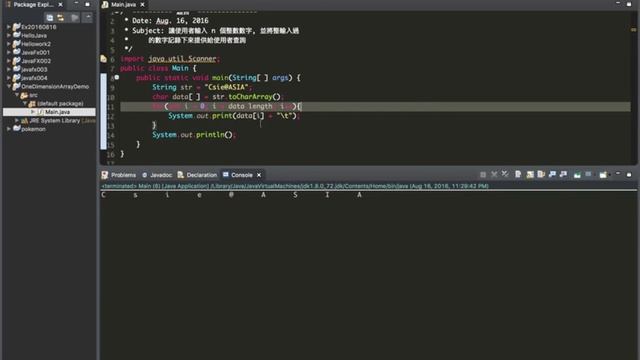Select the Ex20160816 project

(x=39, y=27)
